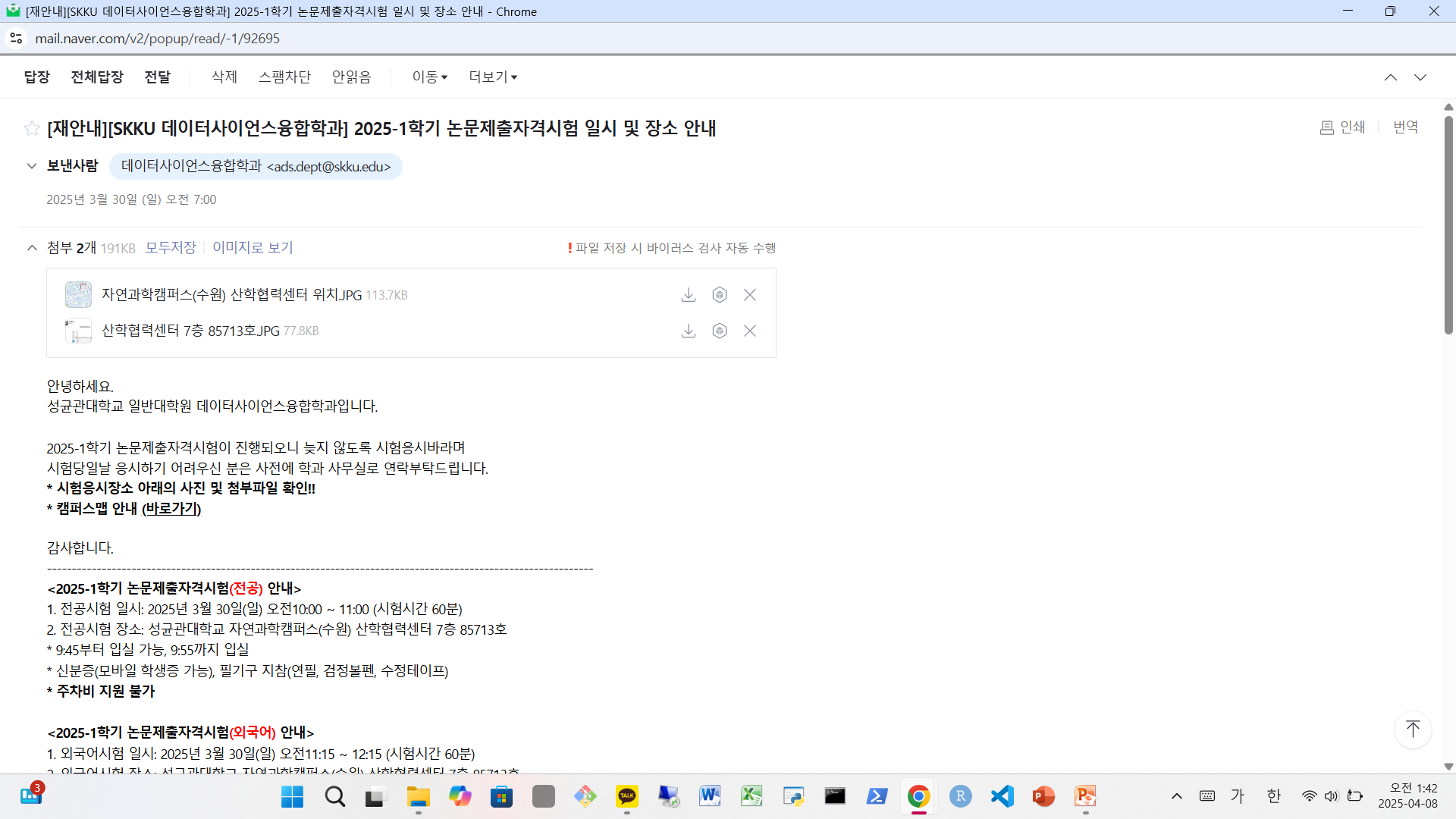Save 85713호 JPG to MYBOX cloud
The height and width of the screenshot is (819, 1456).
(719, 331)
